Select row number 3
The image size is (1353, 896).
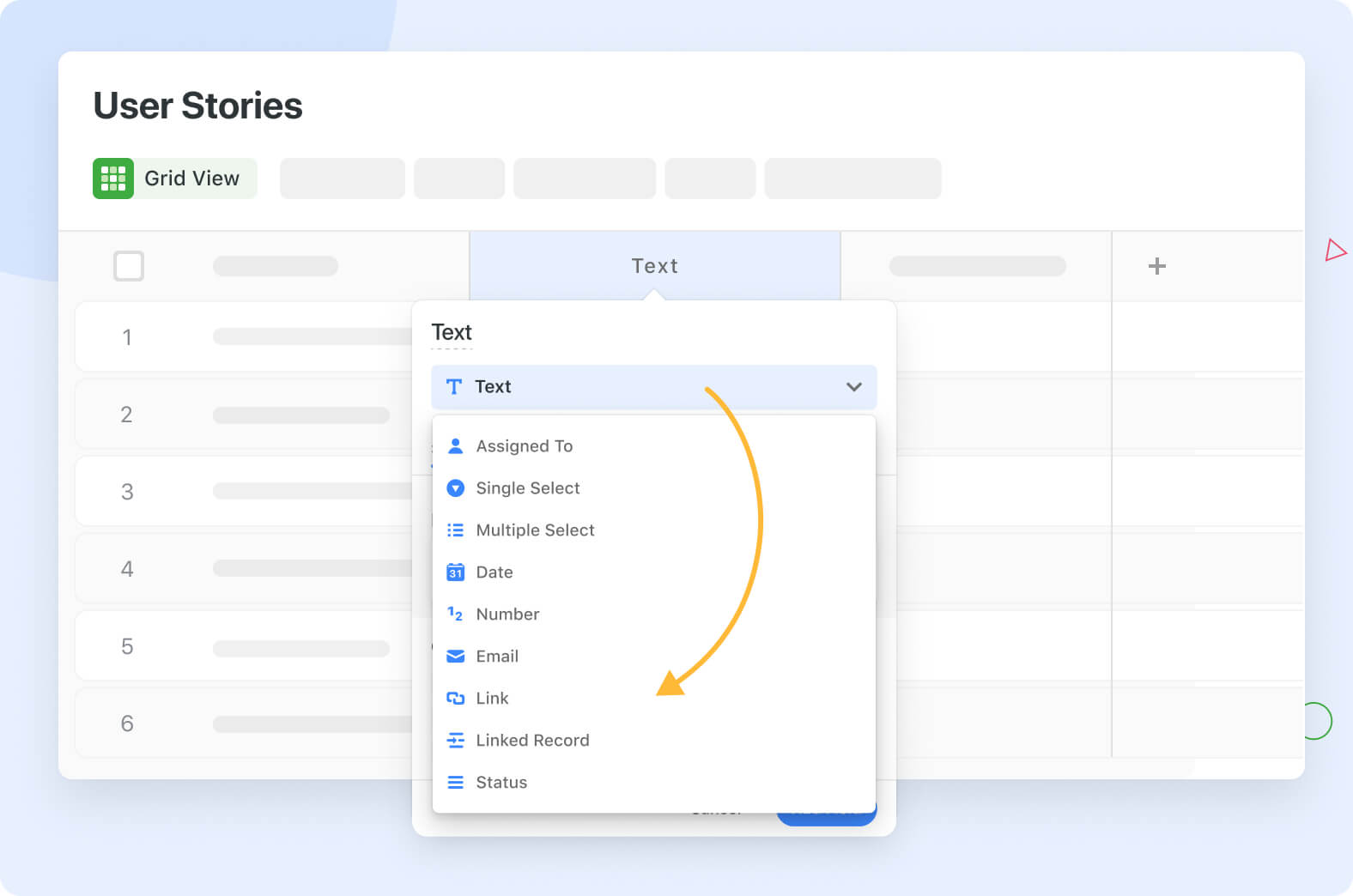127,492
